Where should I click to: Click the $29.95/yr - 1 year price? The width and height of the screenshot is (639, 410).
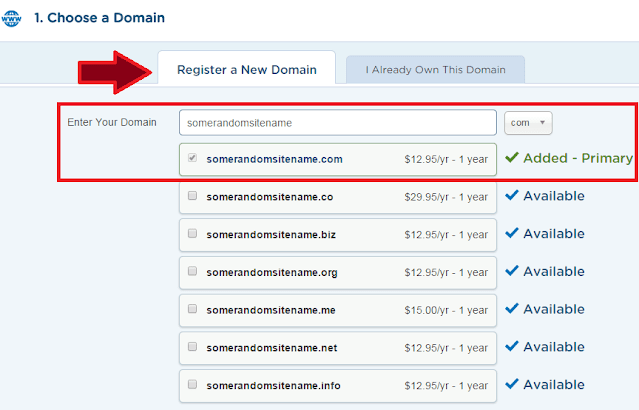point(446,197)
